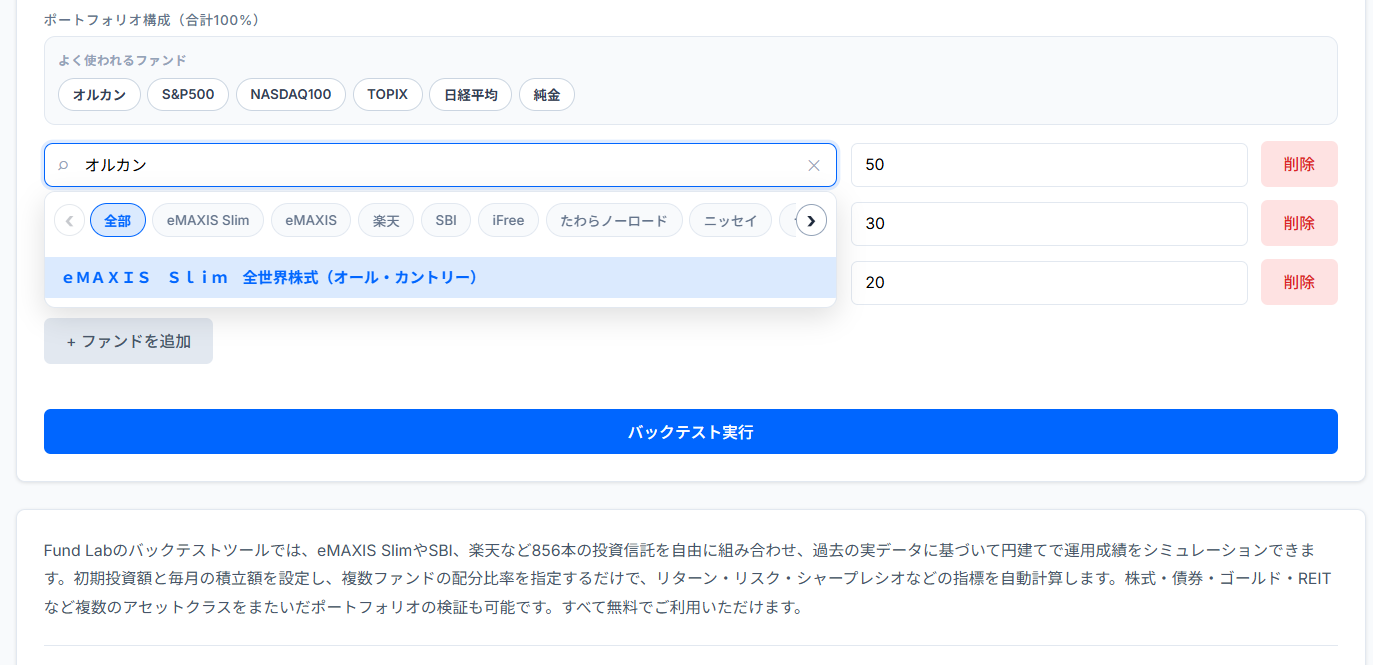Viewport: 1373px width, 665px height.
Task: Enable the eMAXIS Slim brand filter
Action: click(x=207, y=220)
